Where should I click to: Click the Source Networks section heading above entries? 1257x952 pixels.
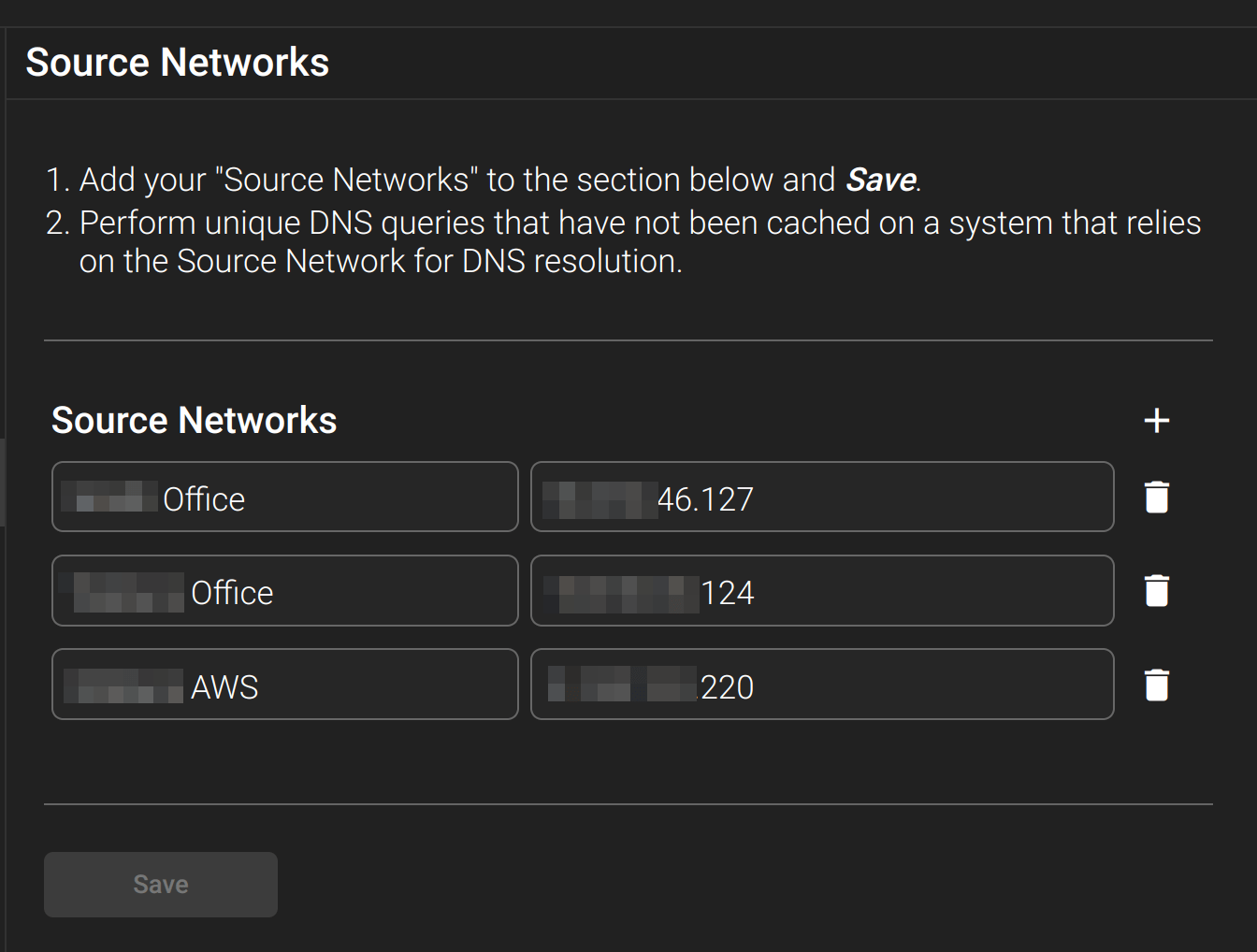[x=194, y=420]
